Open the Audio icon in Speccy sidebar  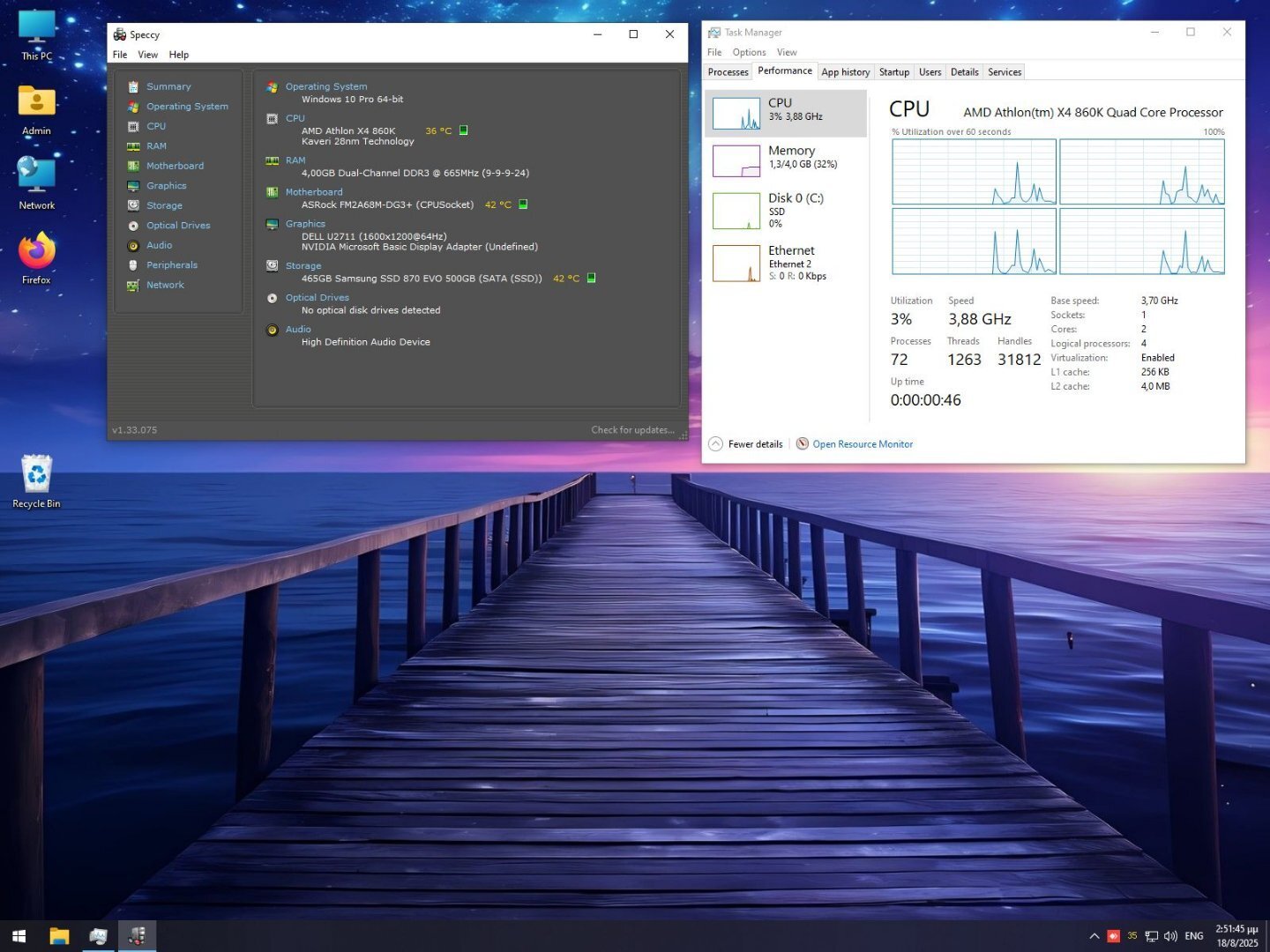coord(133,245)
